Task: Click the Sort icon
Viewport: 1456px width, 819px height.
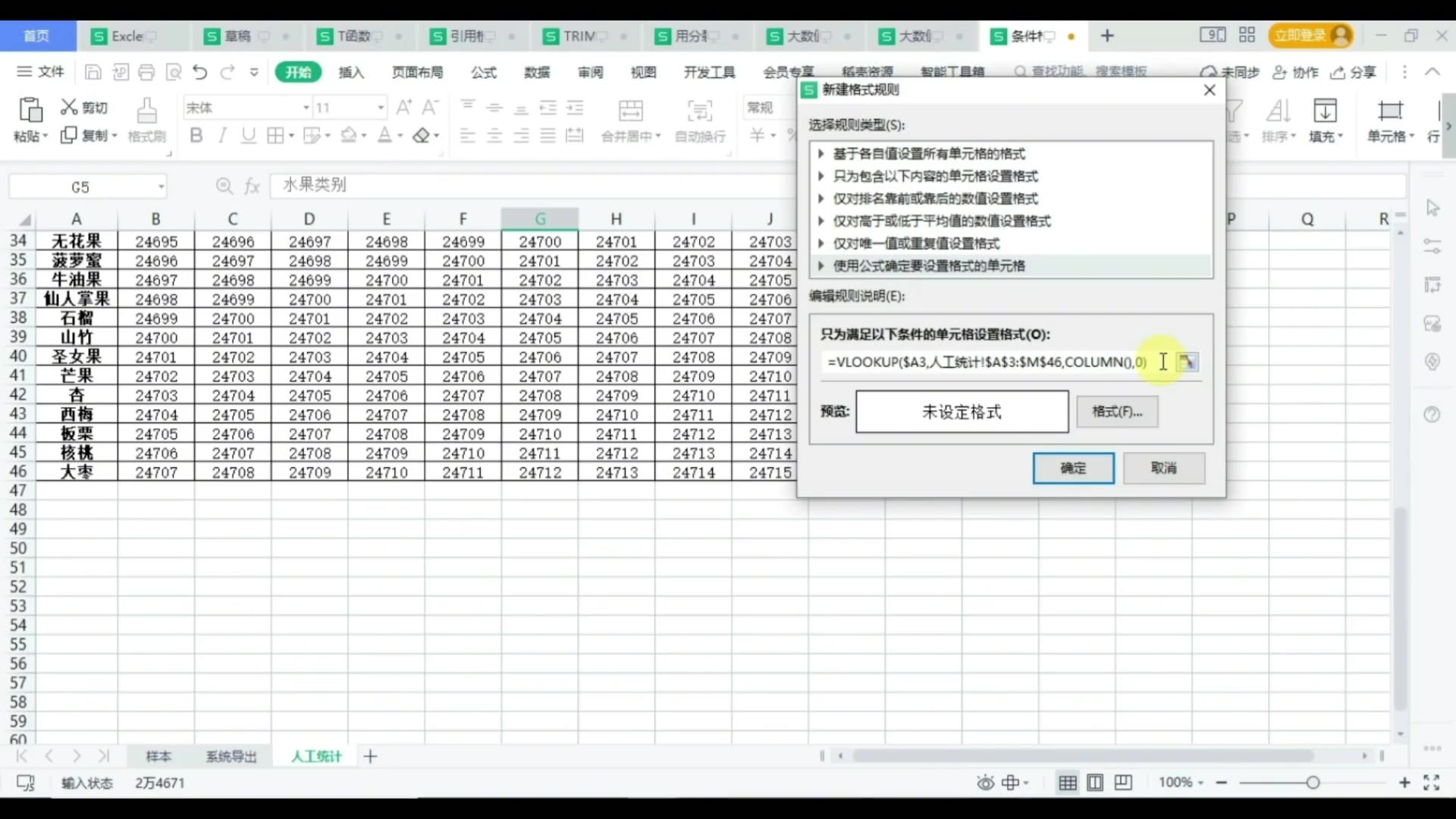Action: 1279,111
